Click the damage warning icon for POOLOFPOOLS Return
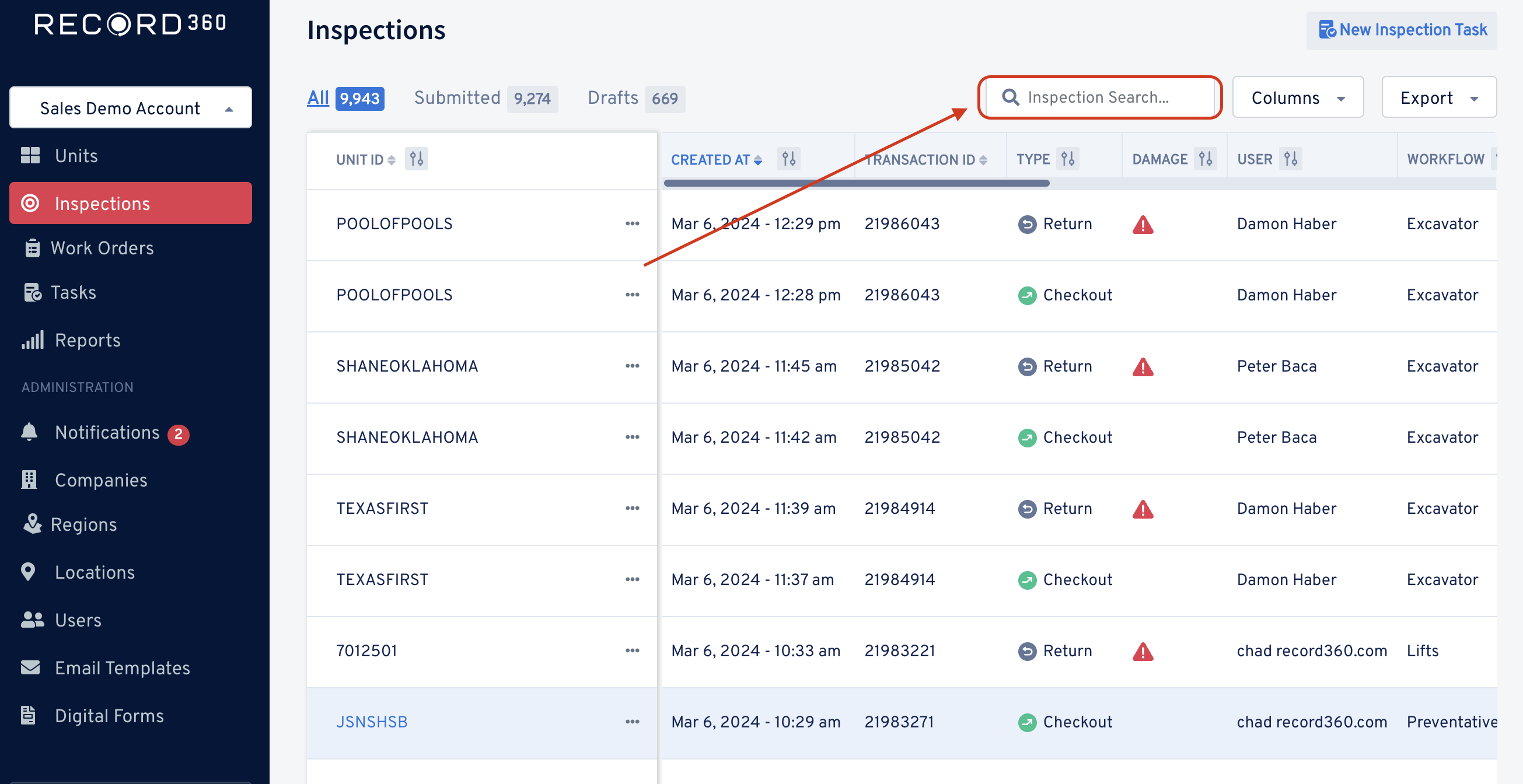 (x=1143, y=225)
